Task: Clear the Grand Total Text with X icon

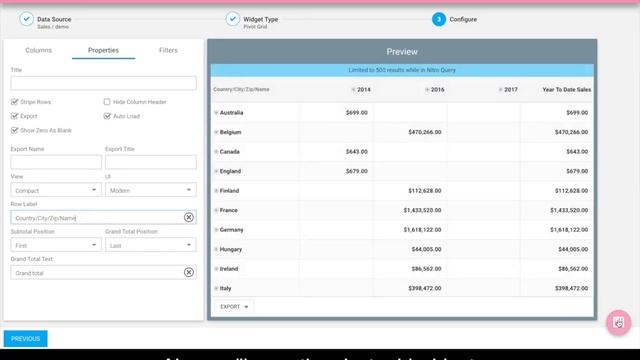Action: click(x=189, y=273)
